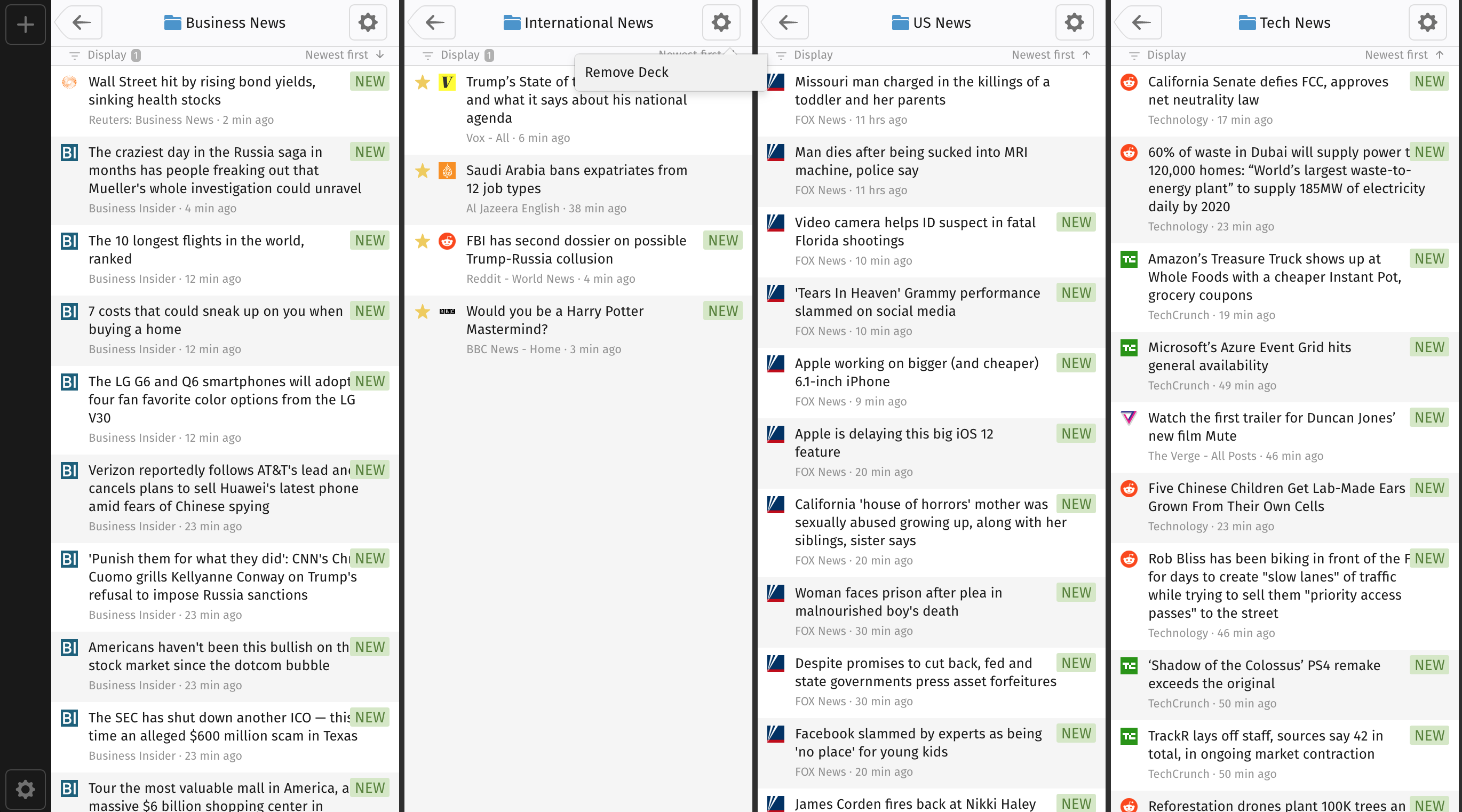The image size is (1462, 812).
Task: Open The LG G6 and Q6 smartphones article
Action: [x=225, y=410]
